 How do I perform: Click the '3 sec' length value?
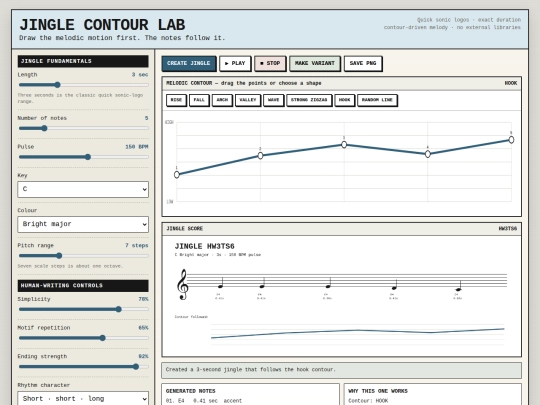point(140,75)
